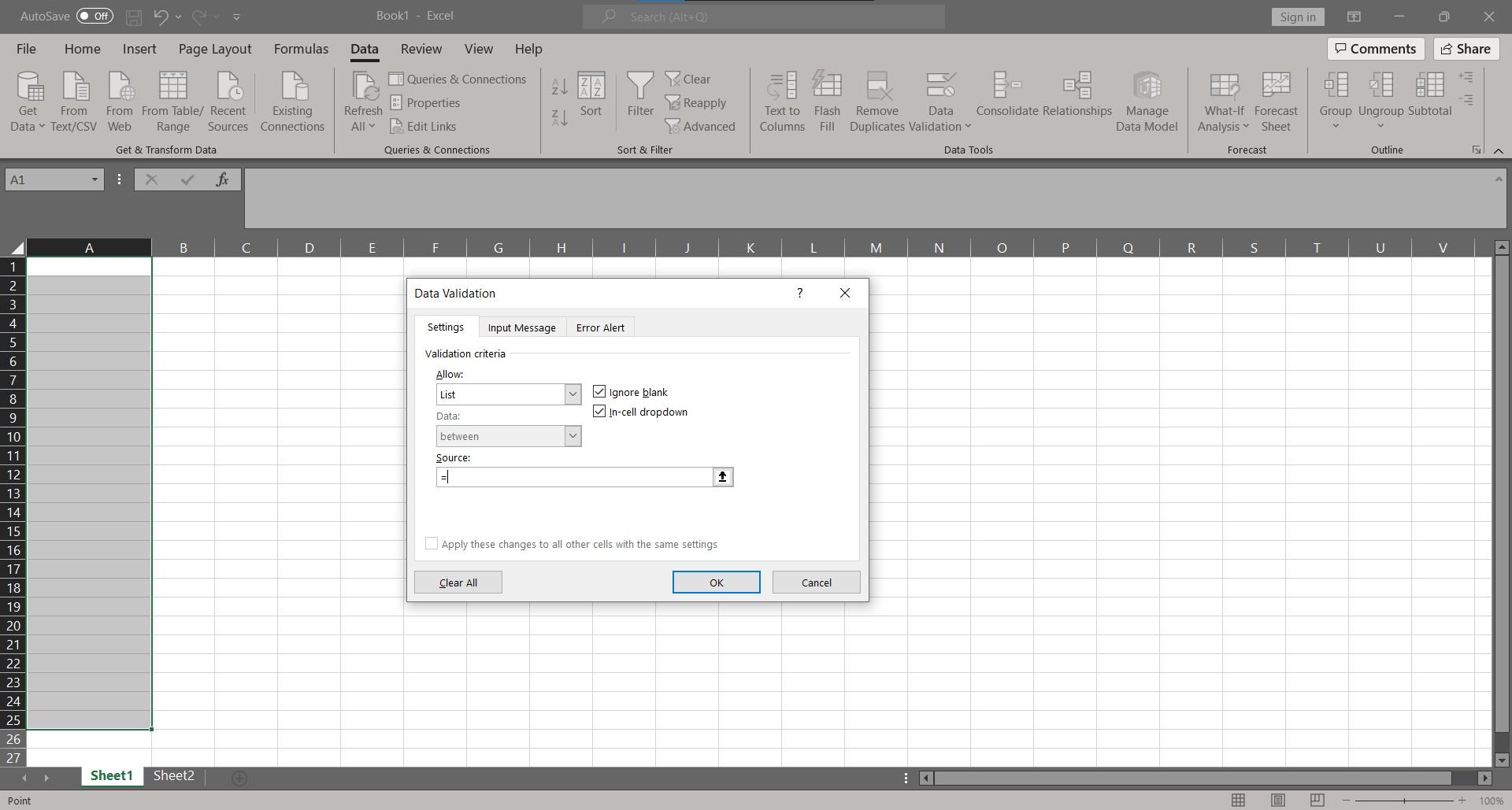Expand the Group dropdown
This screenshot has width=1512, height=810.
point(1336,127)
